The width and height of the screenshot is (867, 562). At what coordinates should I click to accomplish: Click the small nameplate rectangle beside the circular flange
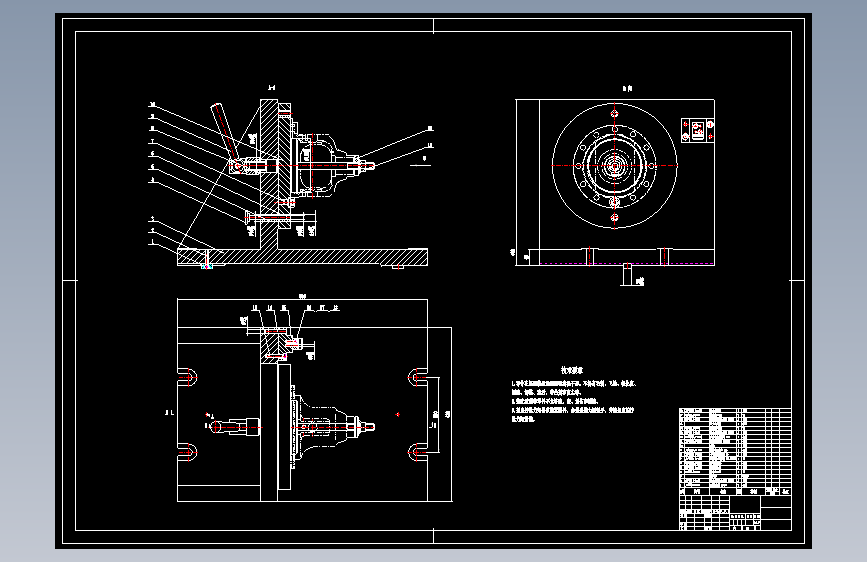pos(697,130)
